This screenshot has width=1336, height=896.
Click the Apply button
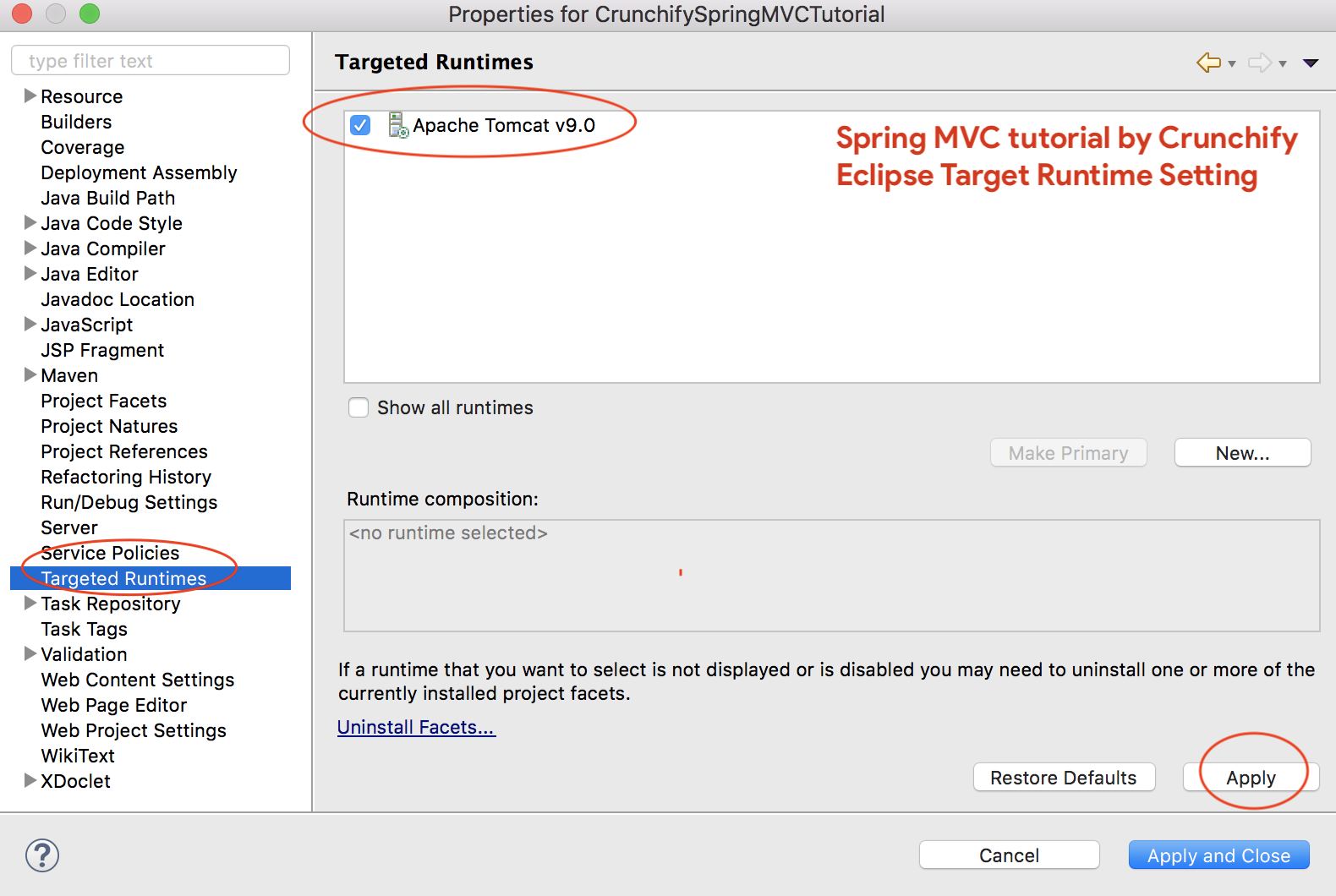click(x=1251, y=778)
